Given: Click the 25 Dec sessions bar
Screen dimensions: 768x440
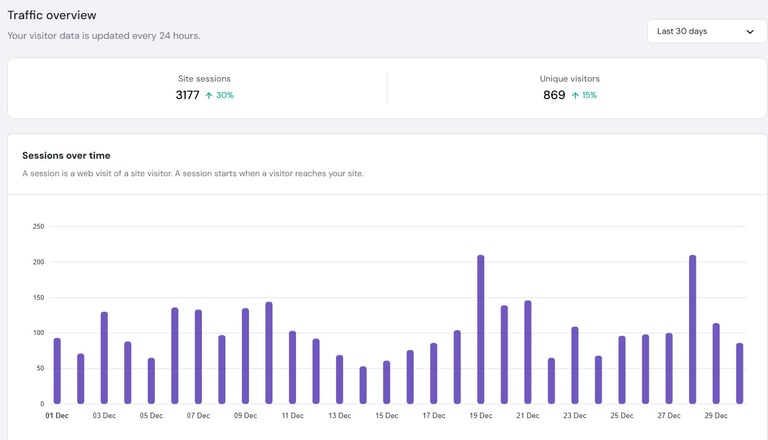Looking at the screenshot, I should [x=622, y=370].
